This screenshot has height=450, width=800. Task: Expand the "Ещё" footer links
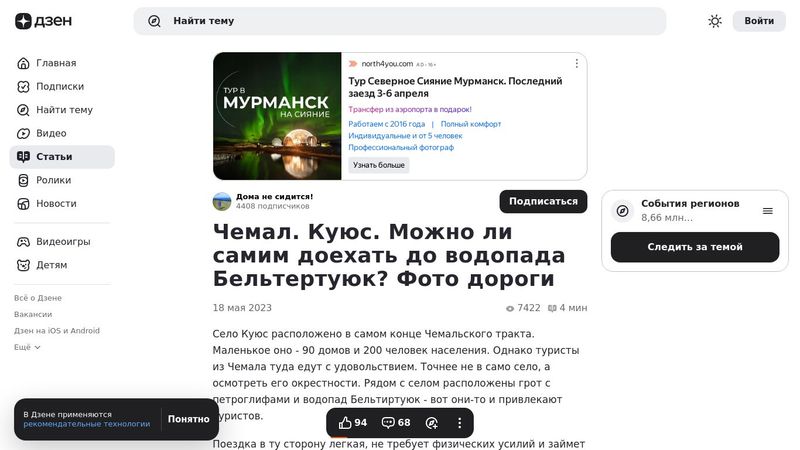coord(27,347)
